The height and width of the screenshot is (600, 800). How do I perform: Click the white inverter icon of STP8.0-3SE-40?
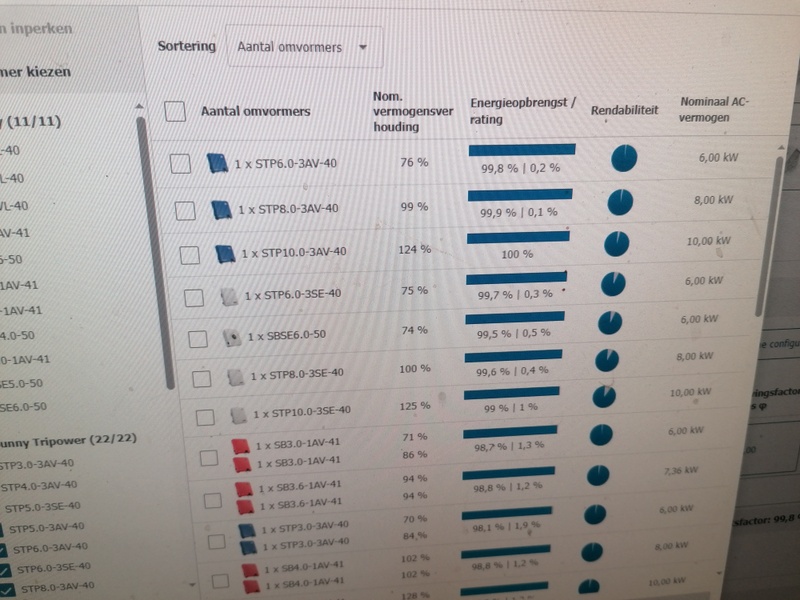(236, 377)
